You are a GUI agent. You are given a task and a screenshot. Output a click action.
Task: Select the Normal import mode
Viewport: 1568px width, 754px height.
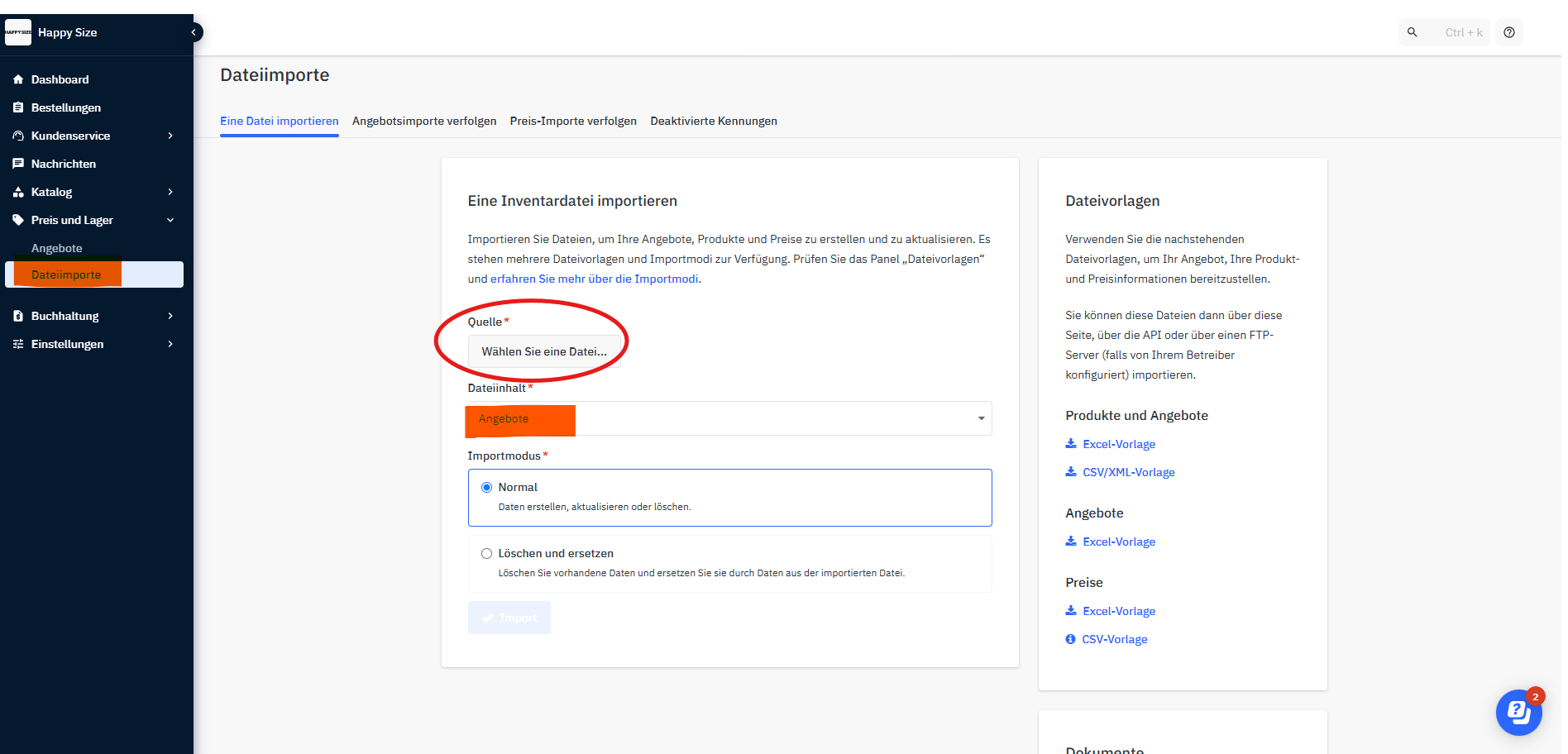[x=487, y=487]
